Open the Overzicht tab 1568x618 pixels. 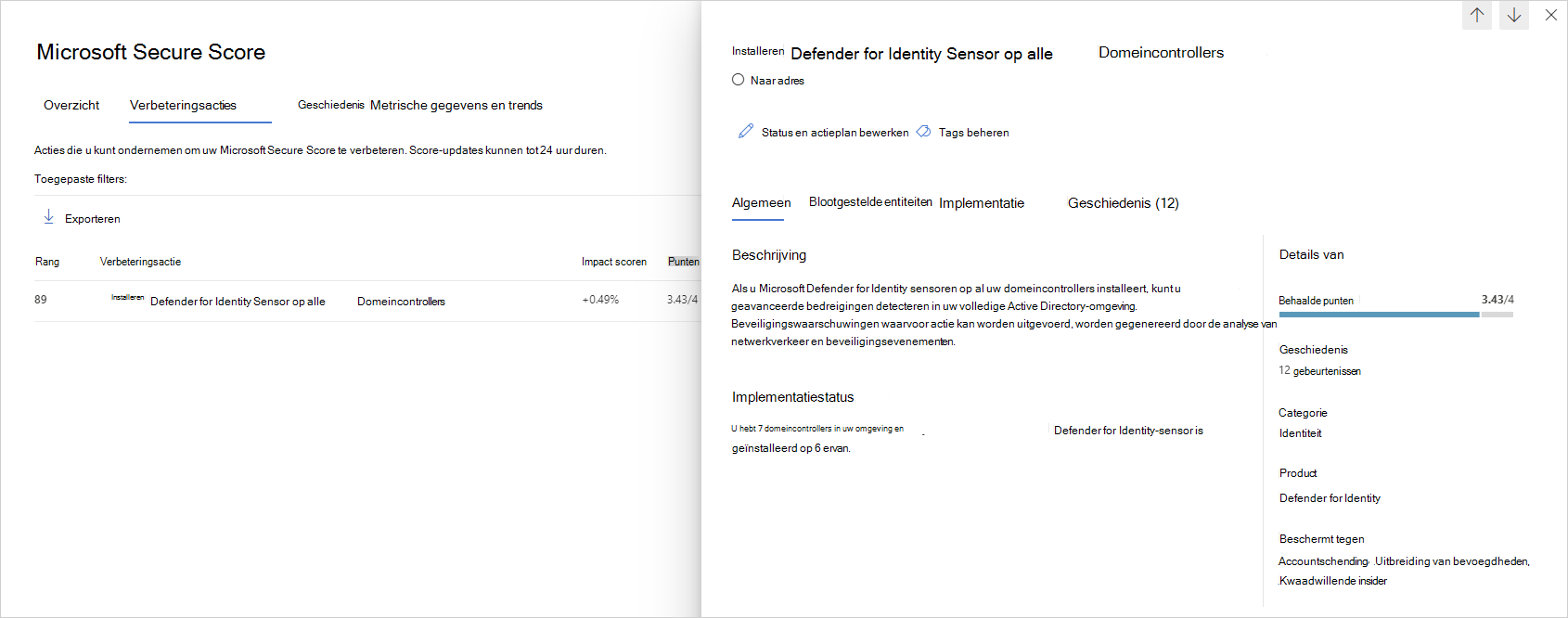coord(71,105)
